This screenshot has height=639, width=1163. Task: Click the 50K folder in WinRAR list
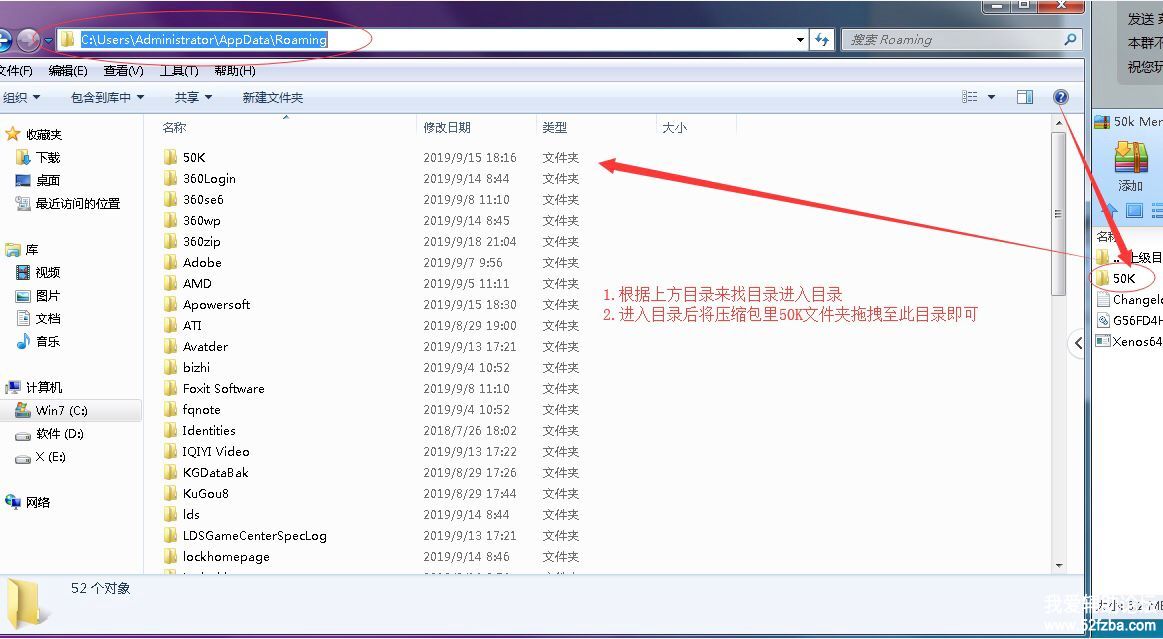pyautogui.click(x=1123, y=278)
